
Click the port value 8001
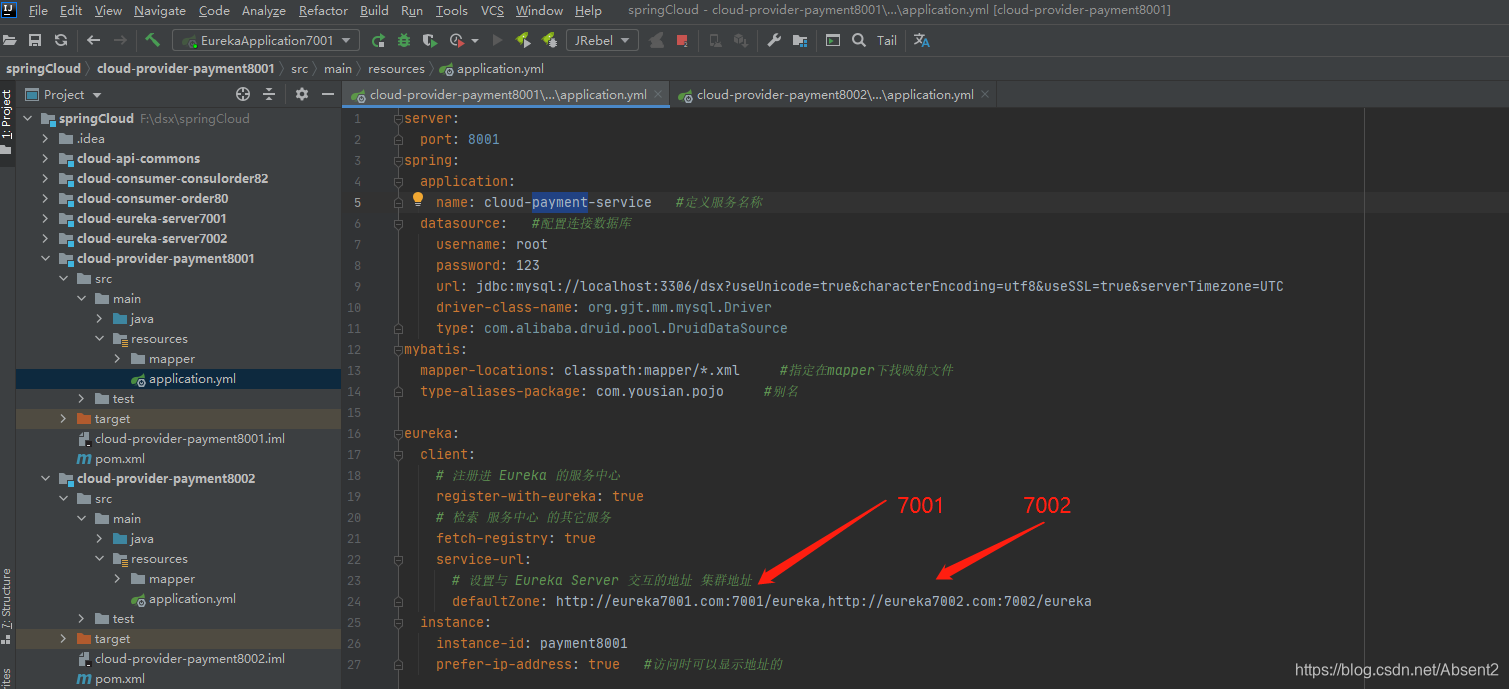483,139
